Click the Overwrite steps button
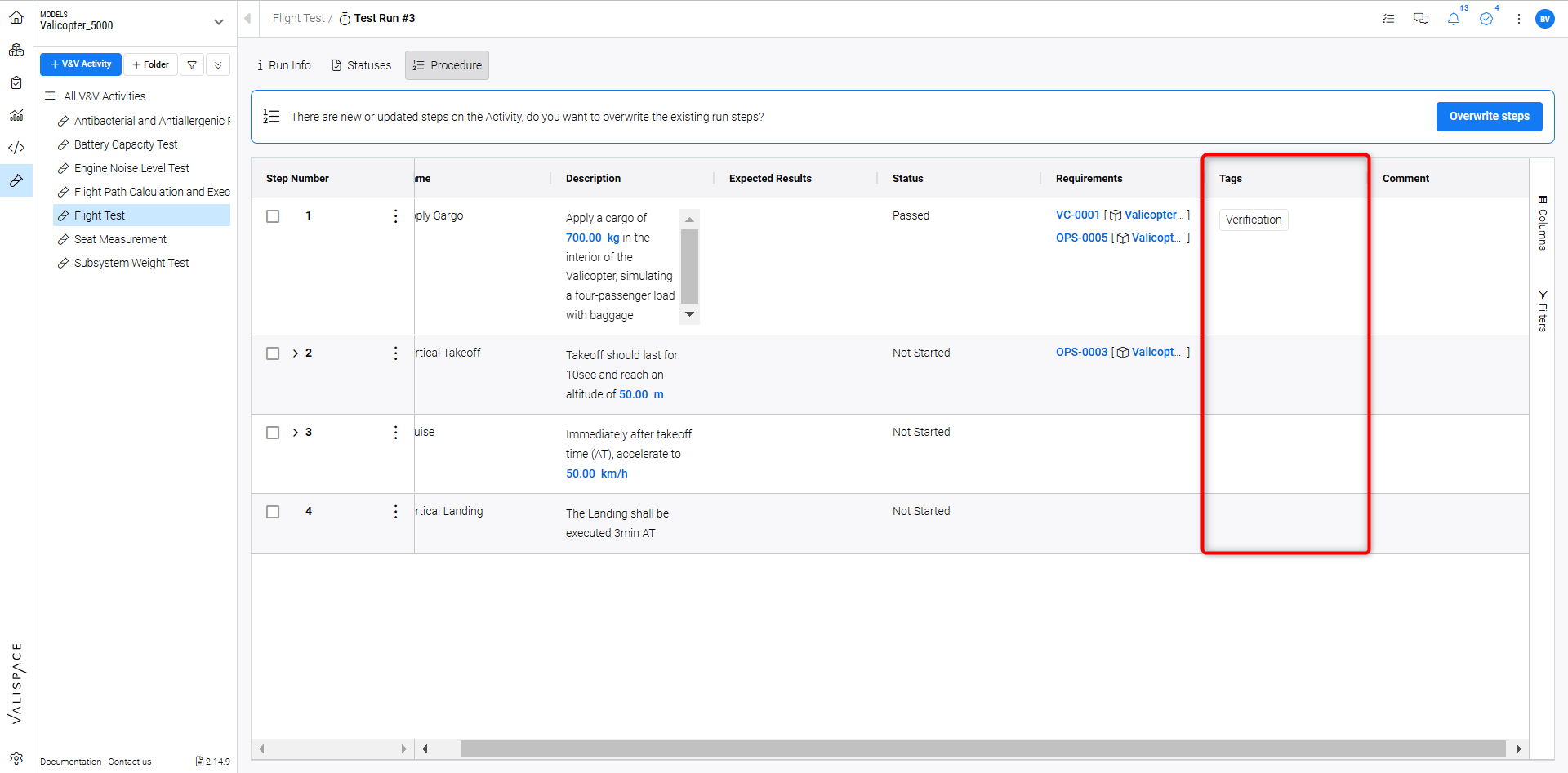The height and width of the screenshot is (773, 1568). point(1489,117)
